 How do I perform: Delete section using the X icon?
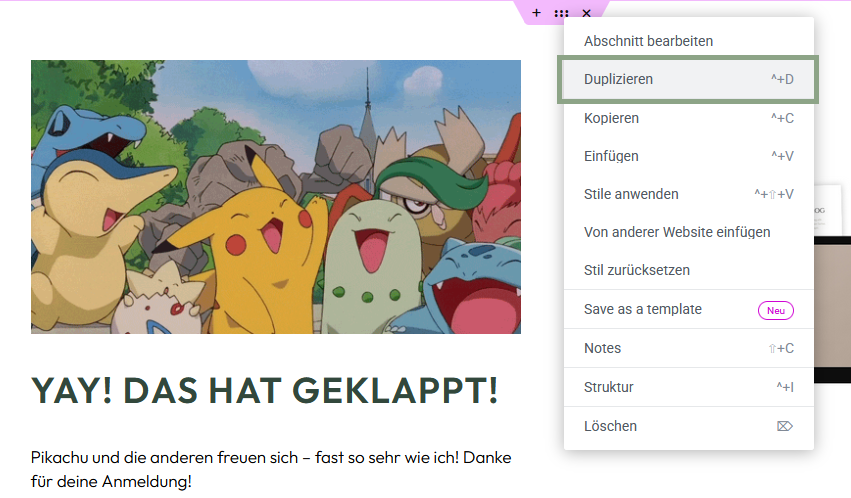586,14
